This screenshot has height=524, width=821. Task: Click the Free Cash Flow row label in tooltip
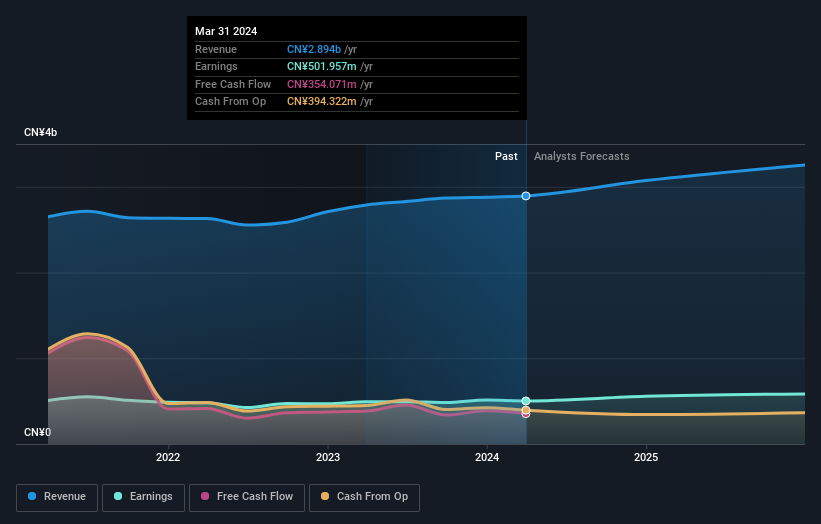click(233, 84)
